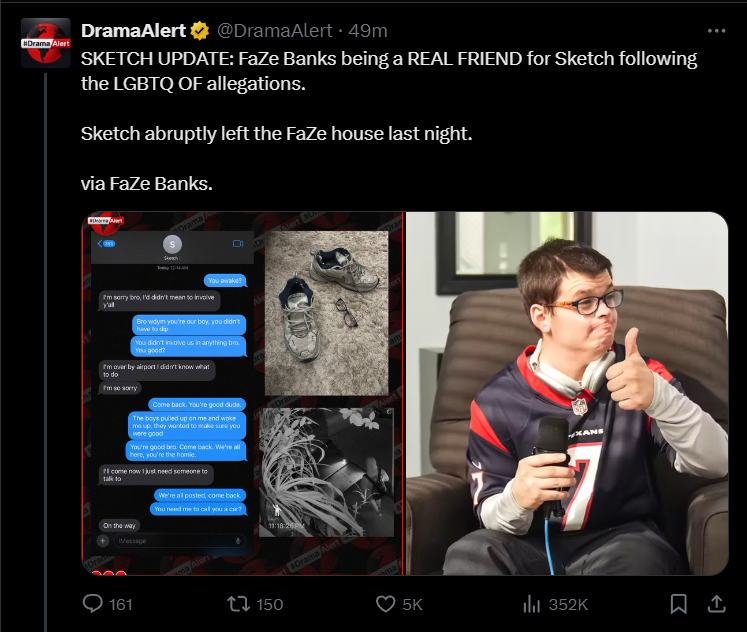Open the thumbs-up Texans jersey photo

tap(567, 393)
